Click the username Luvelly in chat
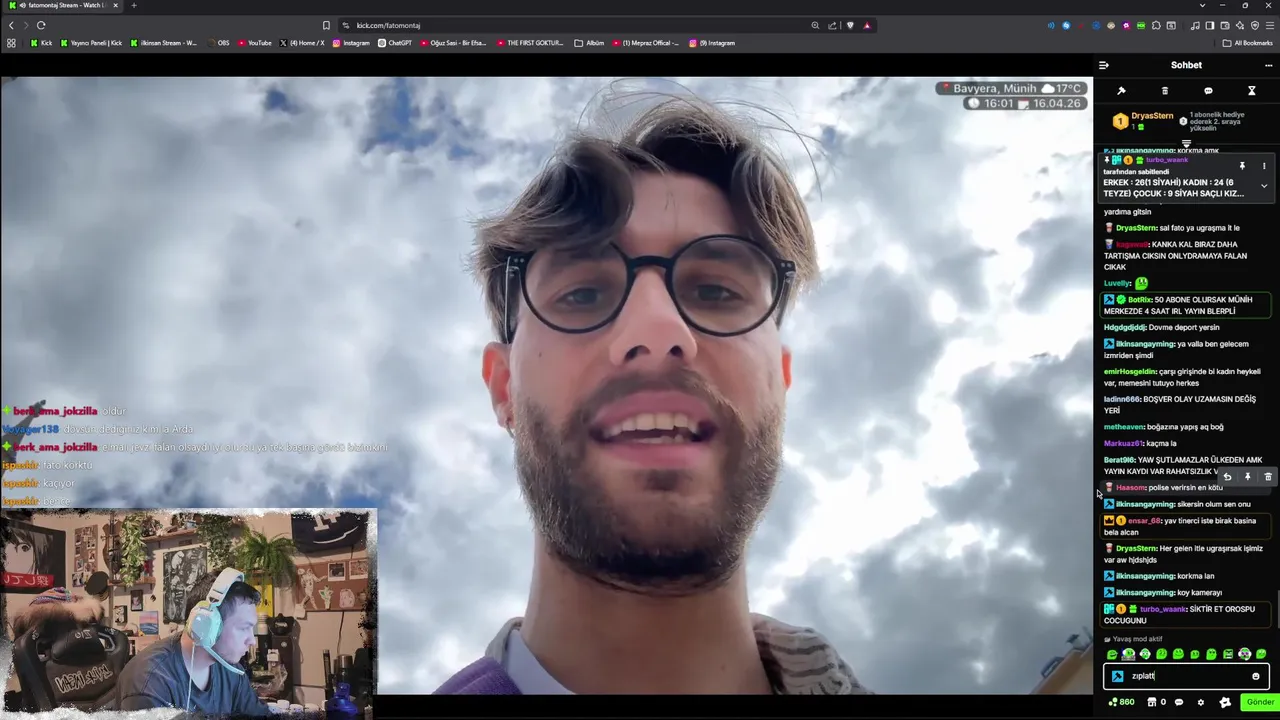Screen dimensions: 1280x720 click(x=1117, y=284)
